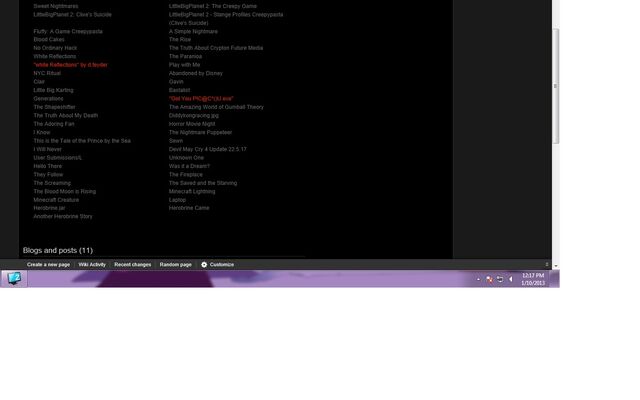Open the network tray icon with red X
The image size is (640, 400).
point(489,279)
